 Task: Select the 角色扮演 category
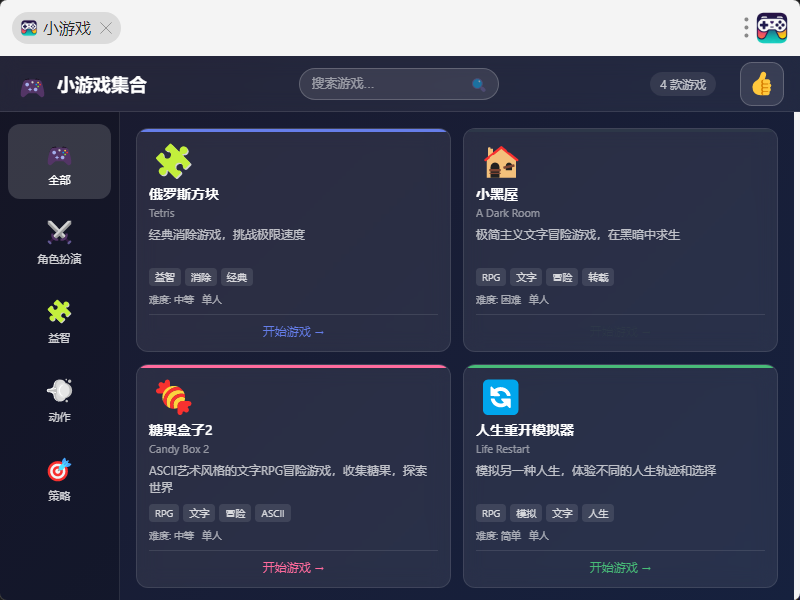[59, 242]
